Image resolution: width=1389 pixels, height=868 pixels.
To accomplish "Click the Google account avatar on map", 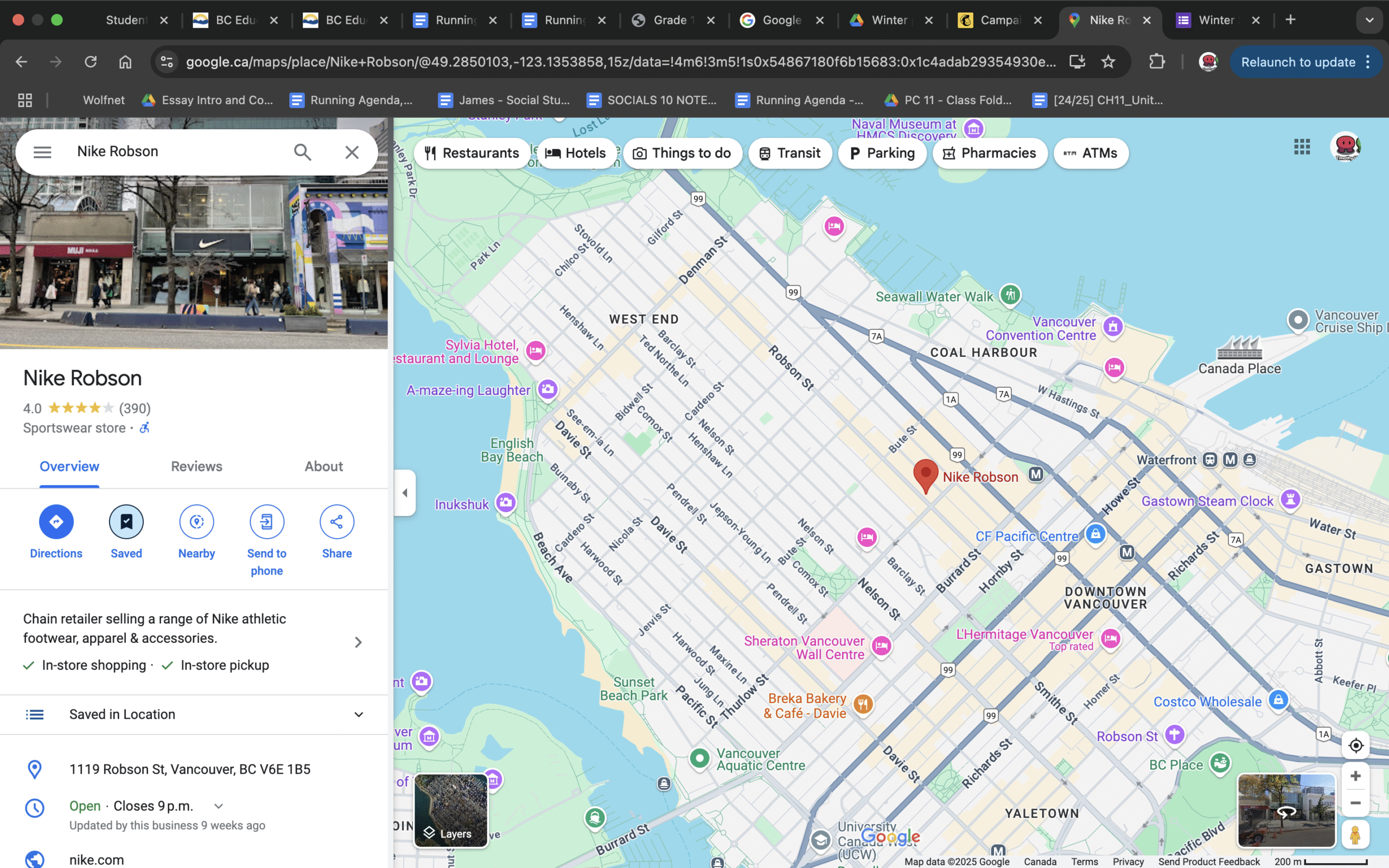I will click(x=1346, y=147).
